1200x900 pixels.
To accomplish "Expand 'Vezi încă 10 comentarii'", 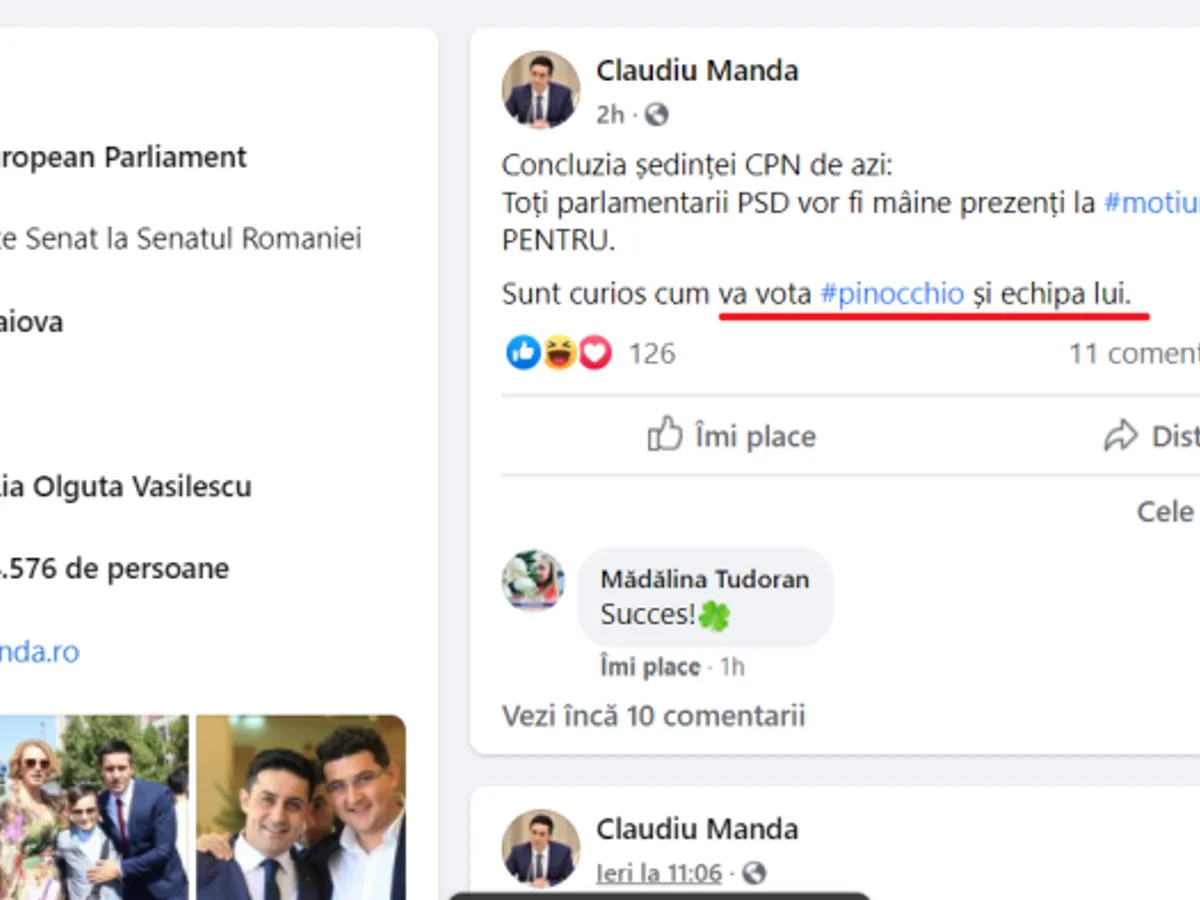I will [x=653, y=716].
